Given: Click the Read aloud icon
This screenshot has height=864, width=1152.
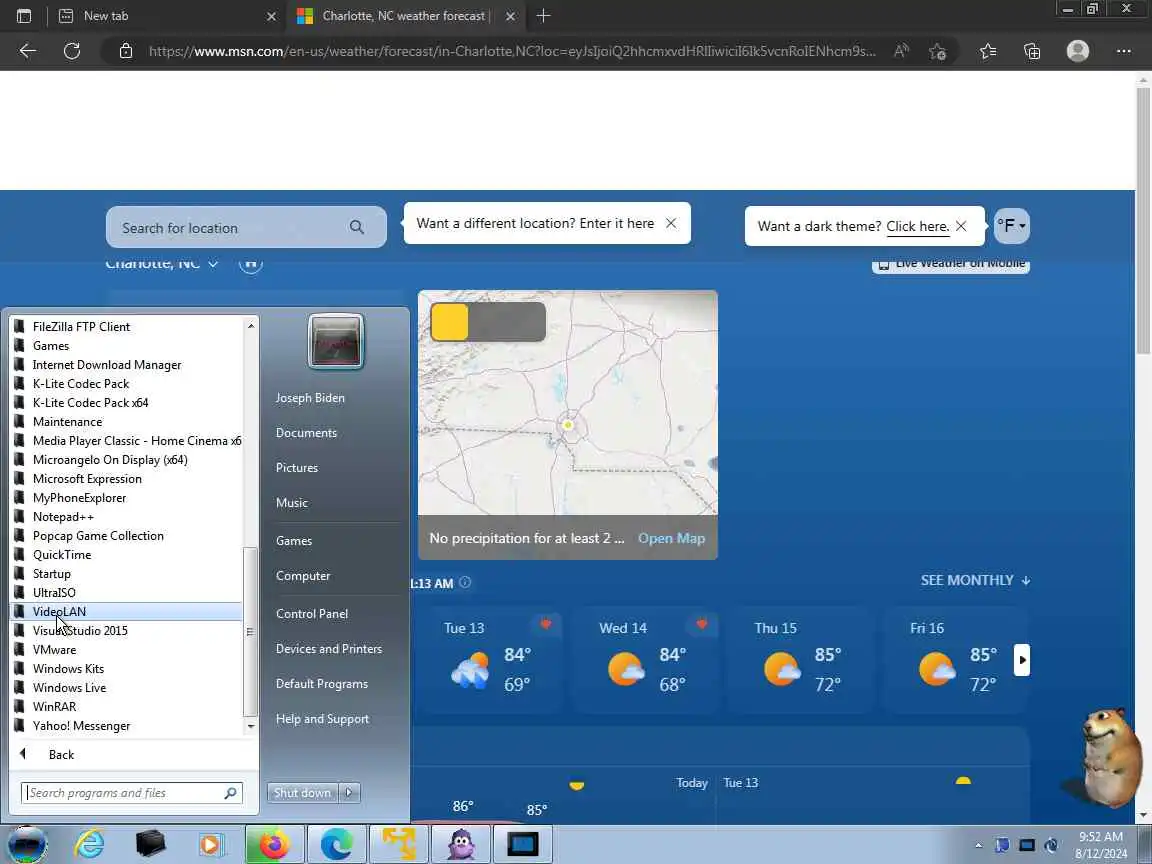Looking at the screenshot, I should 901,51.
